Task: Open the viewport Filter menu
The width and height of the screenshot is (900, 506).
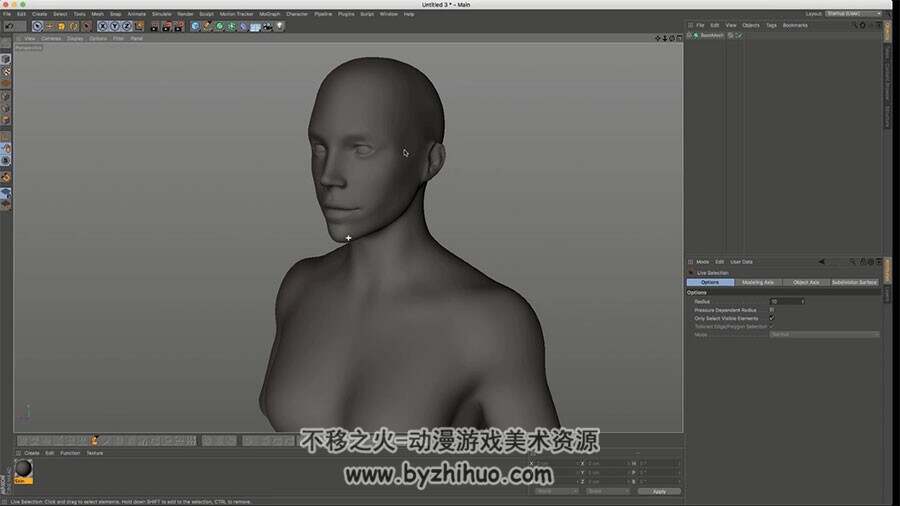Action: click(x=118, y=38)
